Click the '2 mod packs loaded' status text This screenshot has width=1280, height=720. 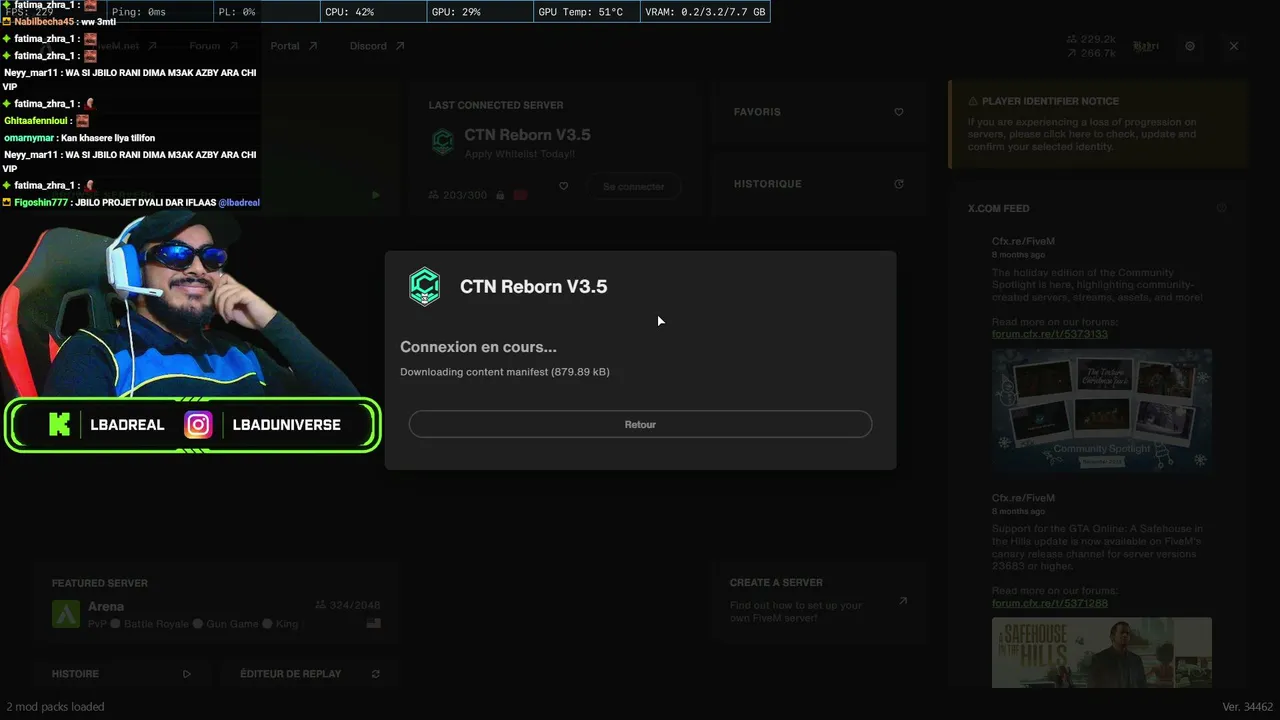55,707
